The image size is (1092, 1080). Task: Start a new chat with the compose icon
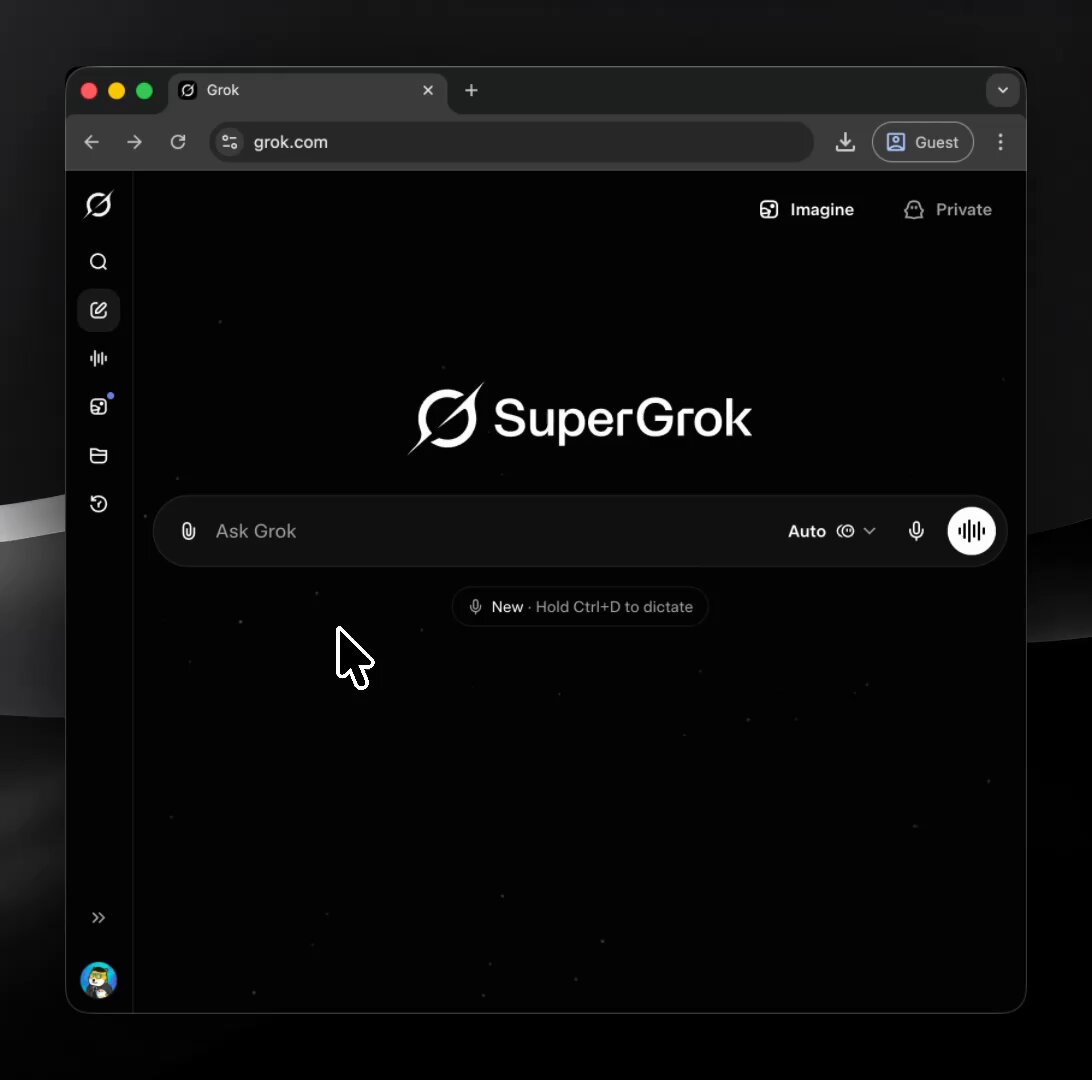tap(98, 310)
